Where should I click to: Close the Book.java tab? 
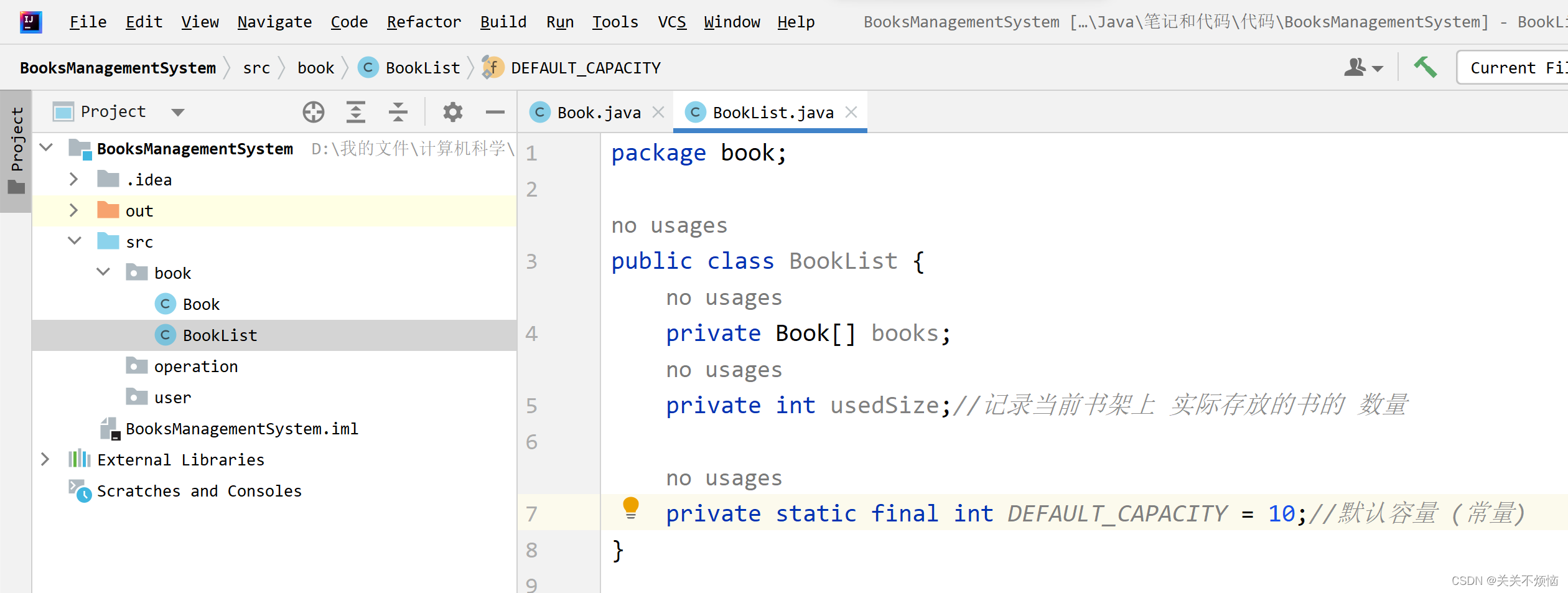click(658, 112)
